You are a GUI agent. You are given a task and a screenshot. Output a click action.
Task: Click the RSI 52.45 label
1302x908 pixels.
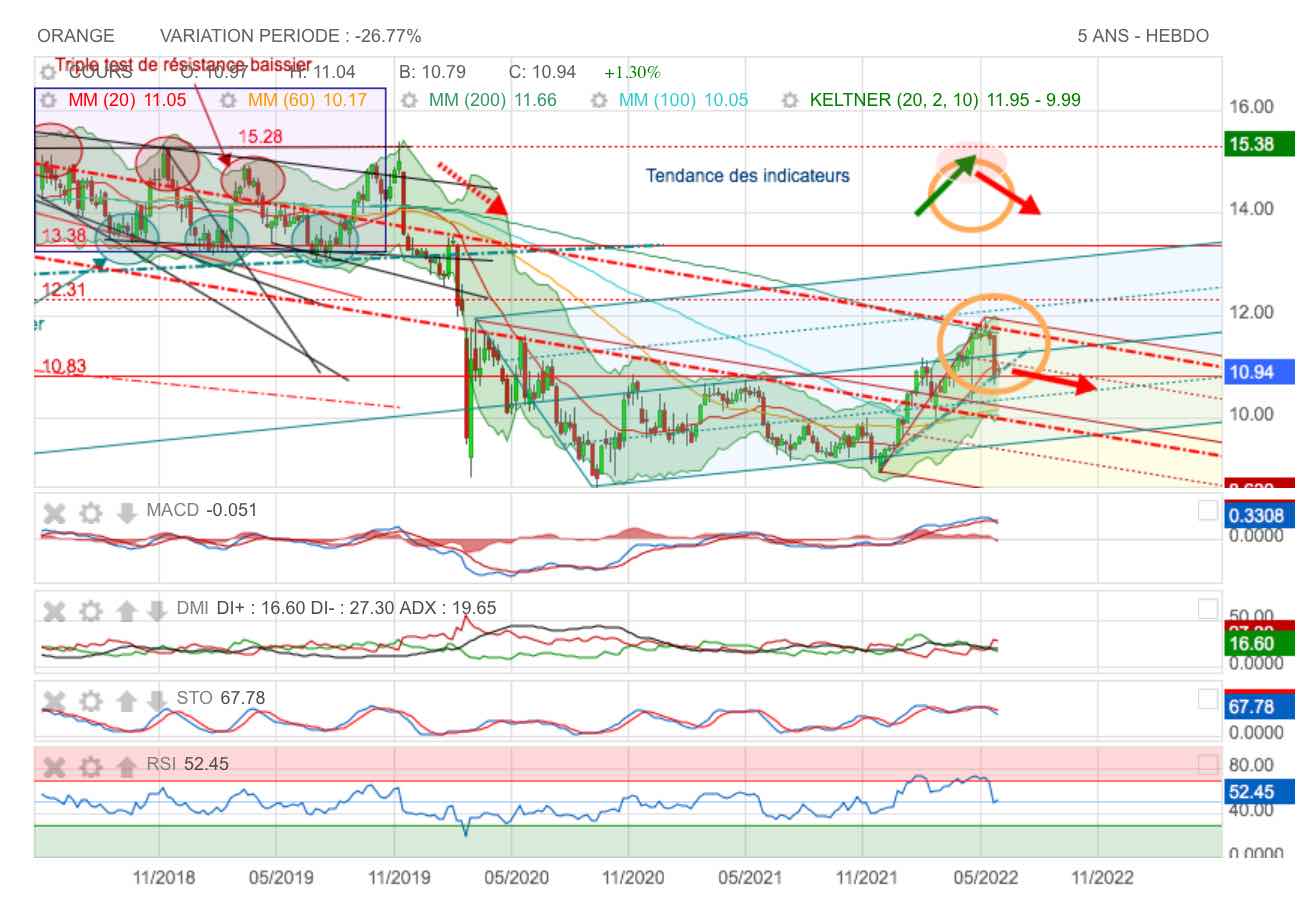[187, 764]
